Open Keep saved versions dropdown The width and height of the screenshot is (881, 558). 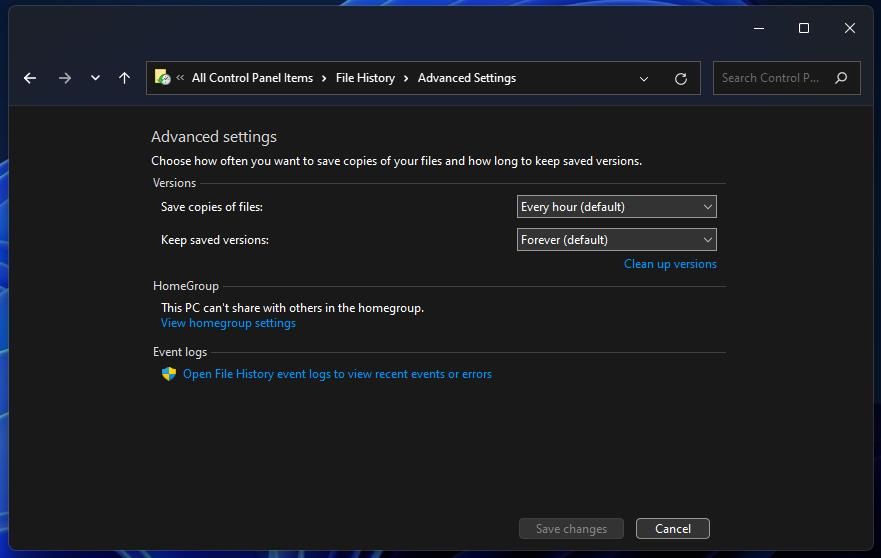[616, 240]
